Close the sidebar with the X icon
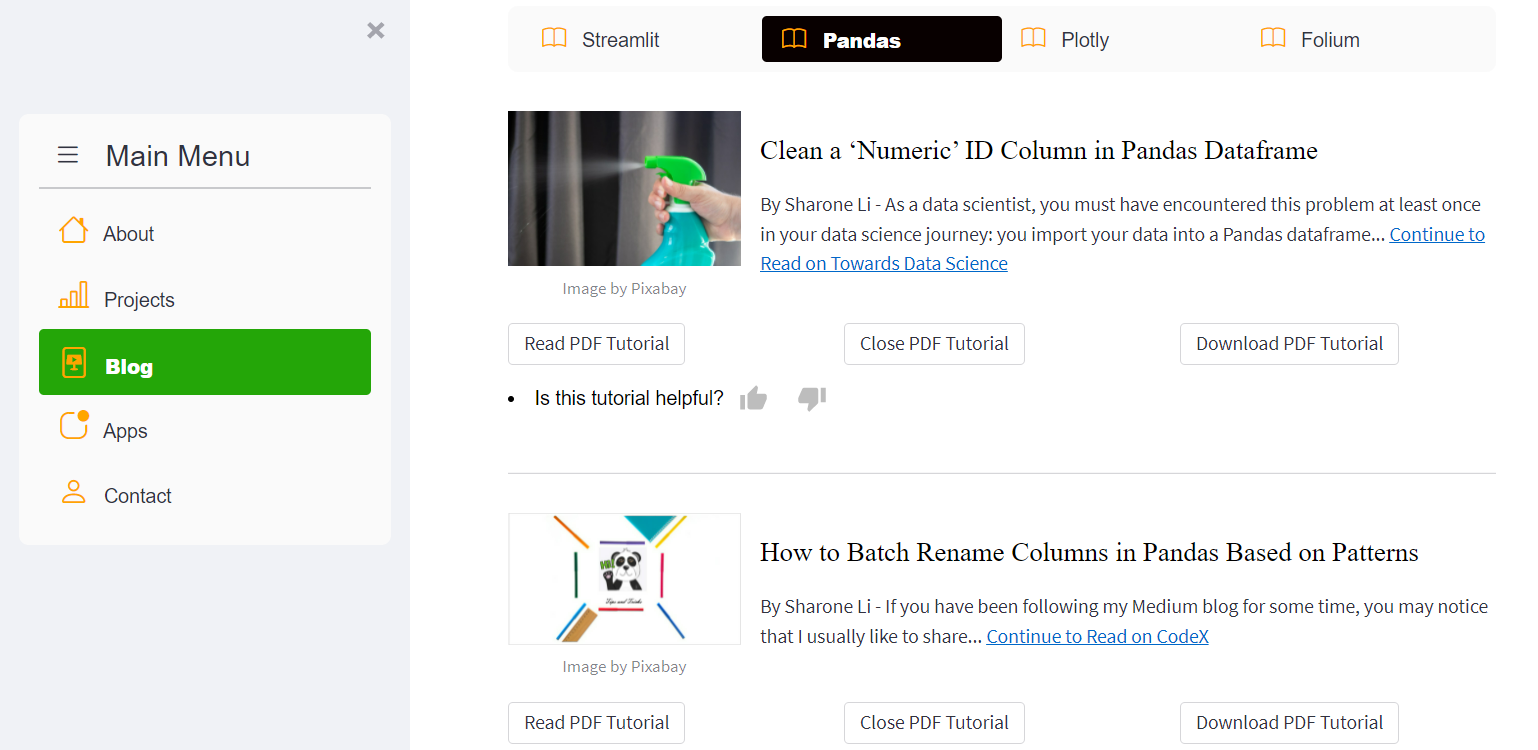Image resolution: width=1538 pixels, height=750 pixels. click(376, 31)
